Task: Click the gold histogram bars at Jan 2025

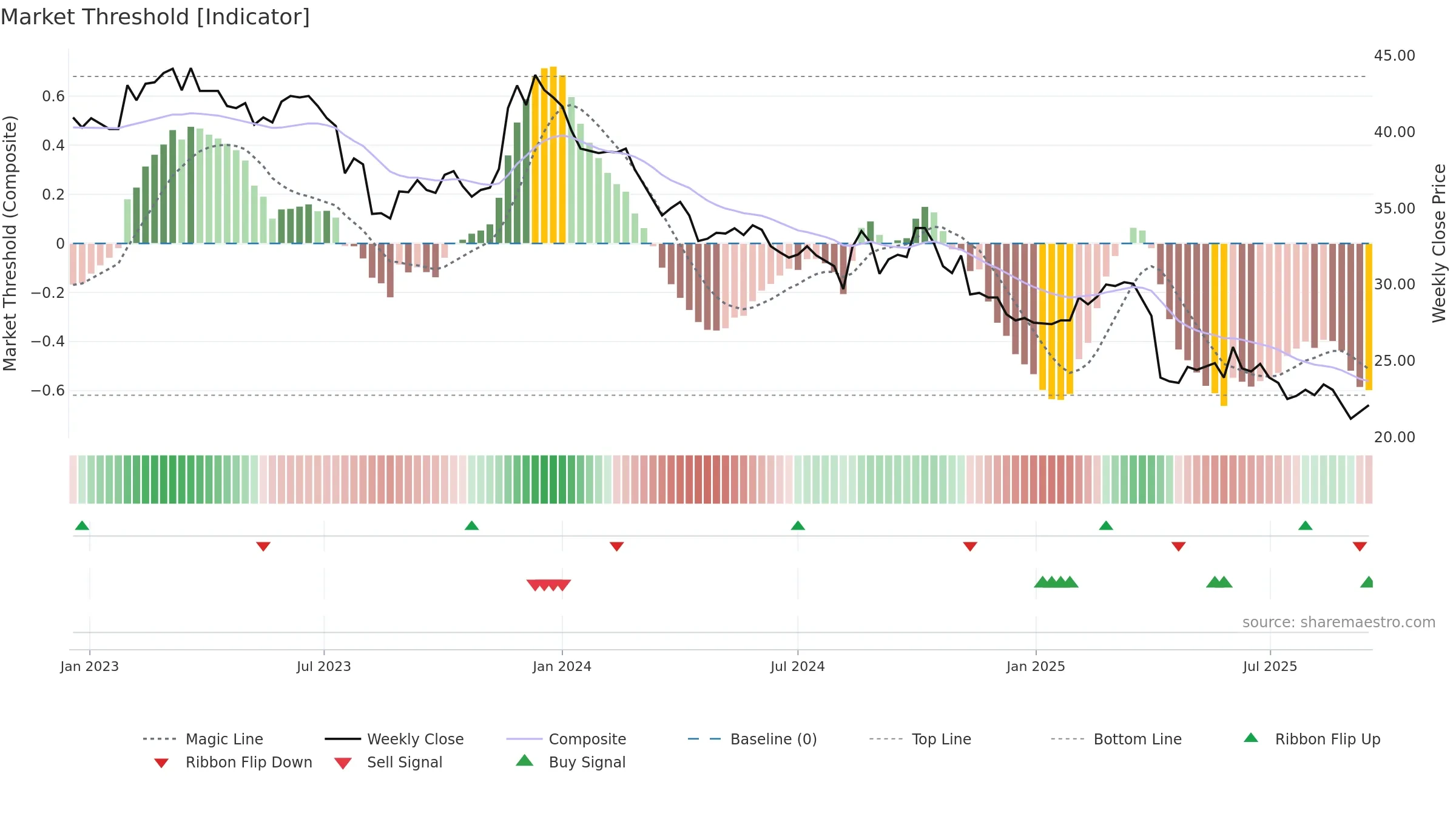Action: (1056, 322)
